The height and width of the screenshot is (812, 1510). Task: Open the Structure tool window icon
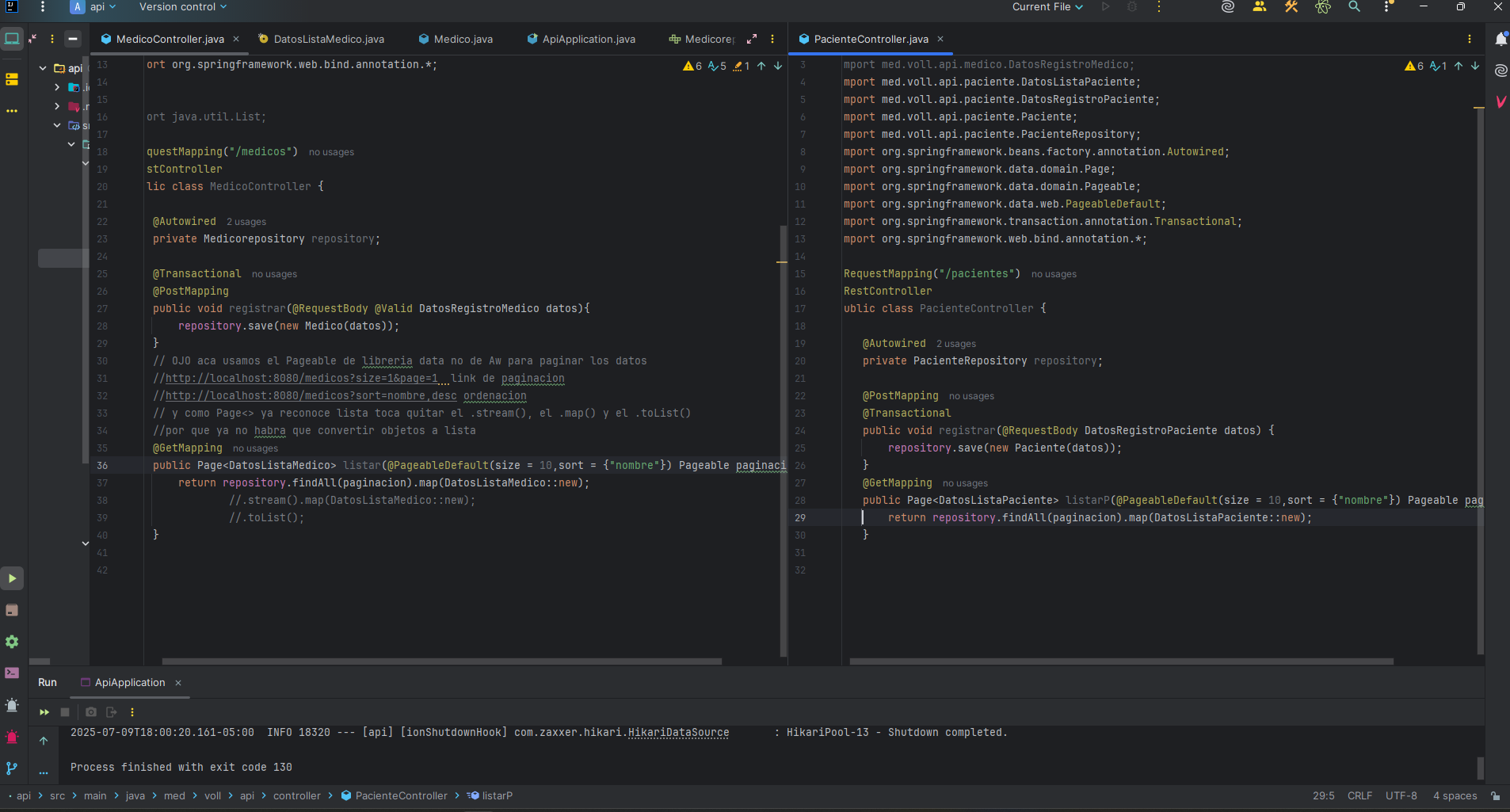pyautogui.click(x=12, y=79)
